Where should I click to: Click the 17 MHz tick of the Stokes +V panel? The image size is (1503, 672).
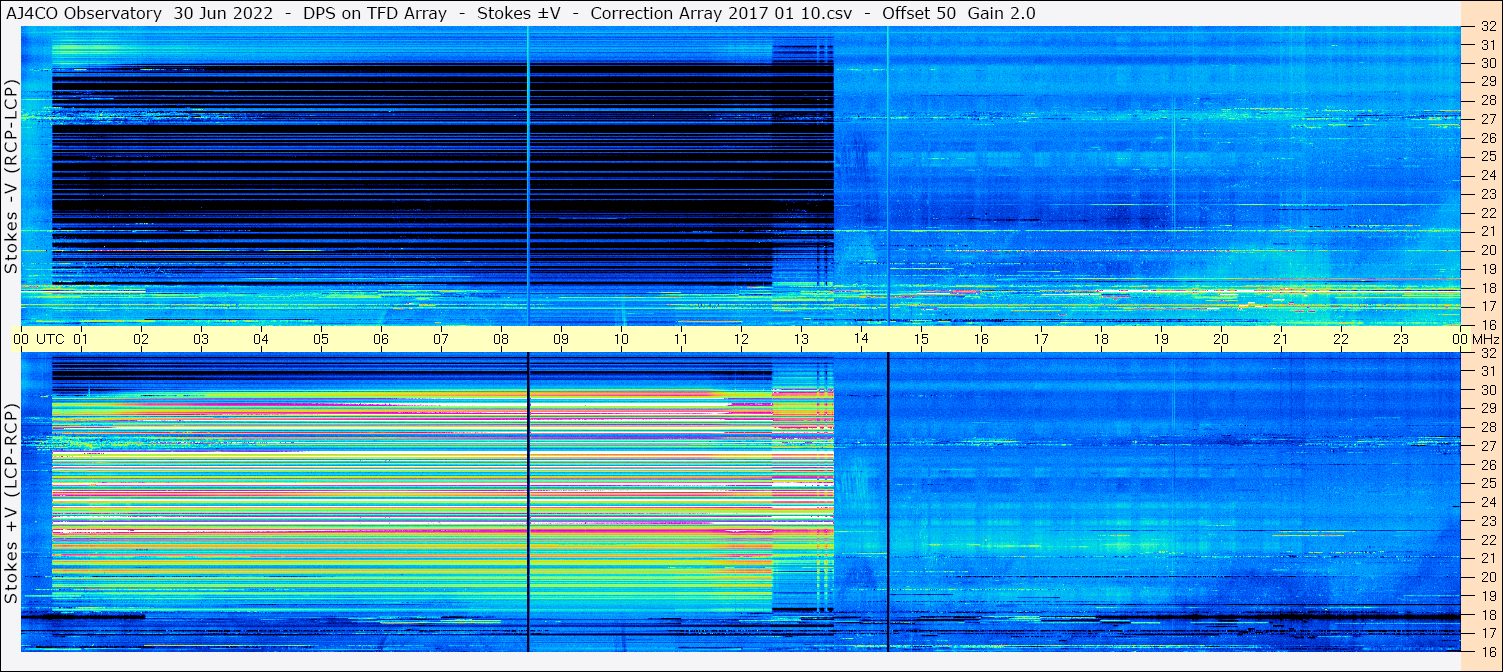coord(1487,633)
